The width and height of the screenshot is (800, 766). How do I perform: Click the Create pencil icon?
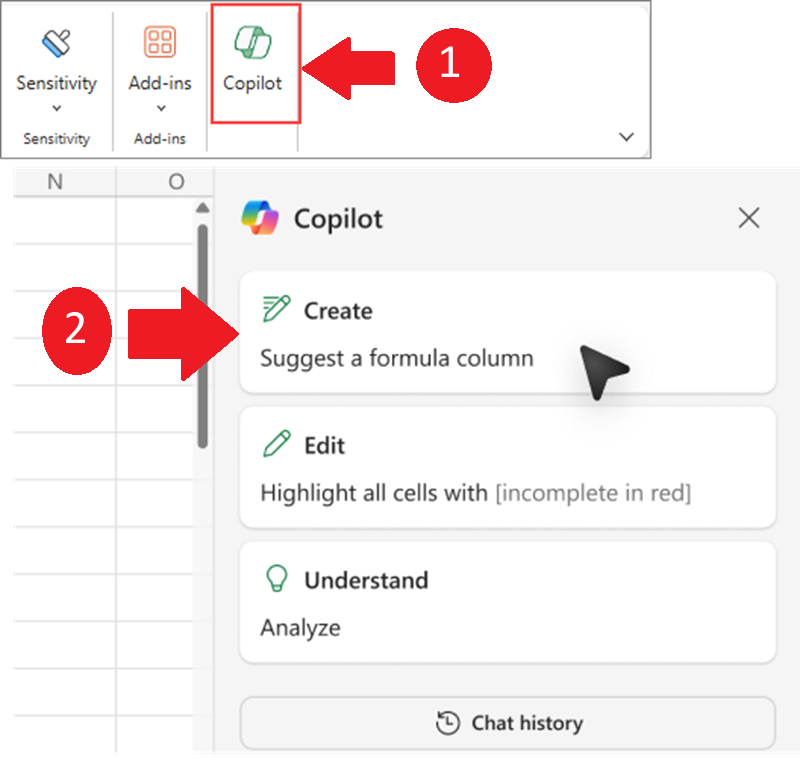pyautogui.click(x=275, y=310)
